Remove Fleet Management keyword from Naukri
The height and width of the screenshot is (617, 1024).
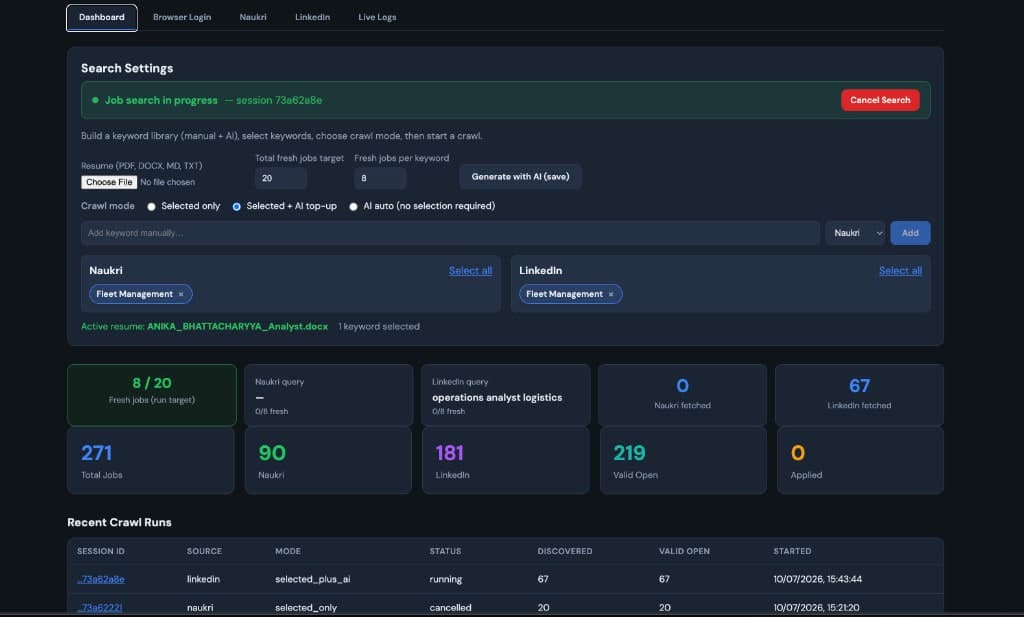click(x=181, y=294)
